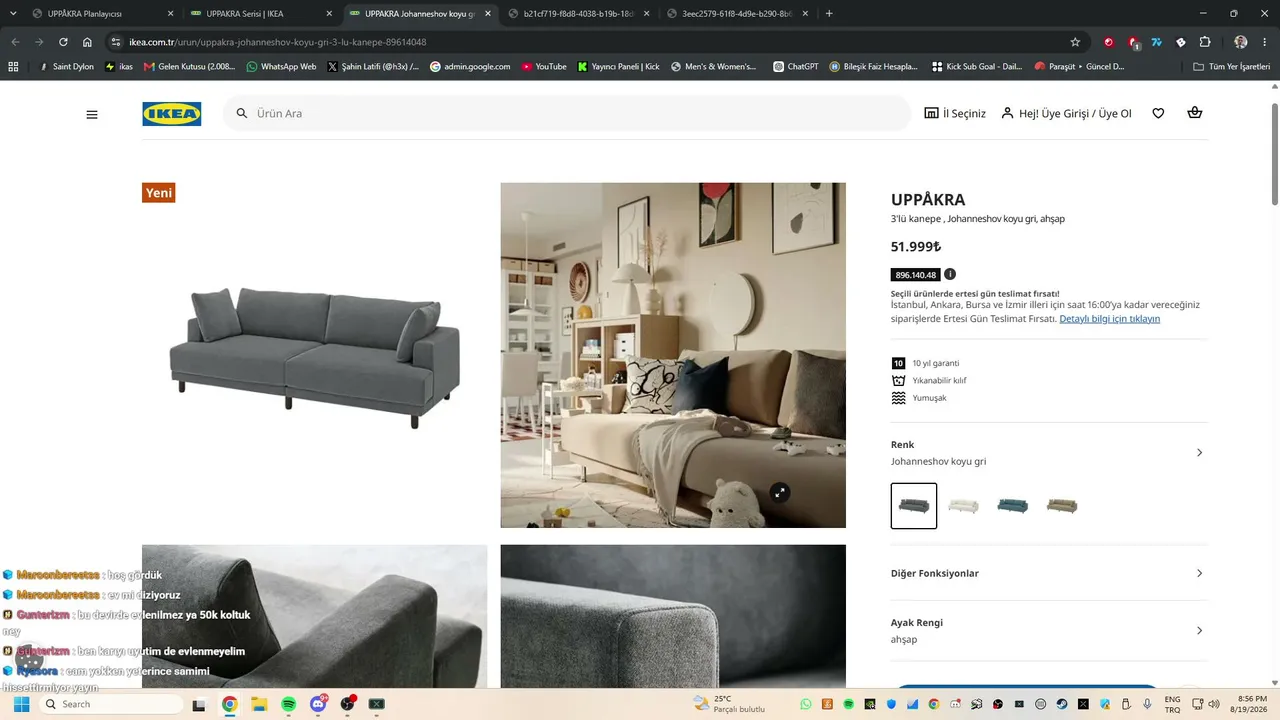Viewport: 1280px width, 720px height.
Task: Open Chrome's three-dot menu
Action: [1265, 42]
